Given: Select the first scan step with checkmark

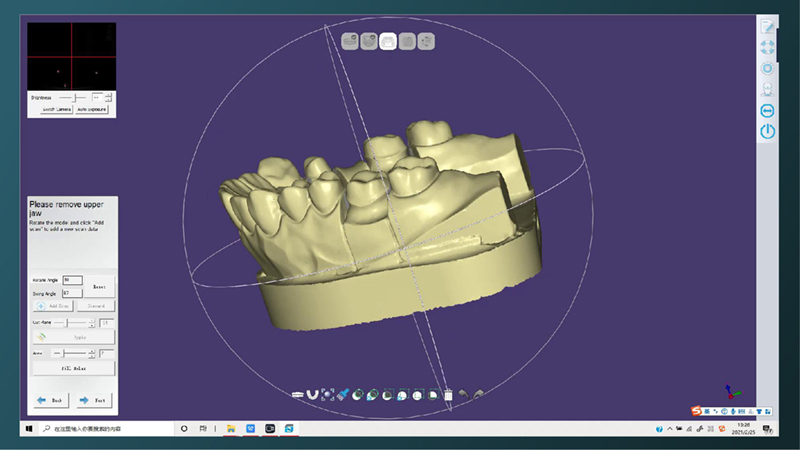Looking at the screenshot, I should point(350,41).
